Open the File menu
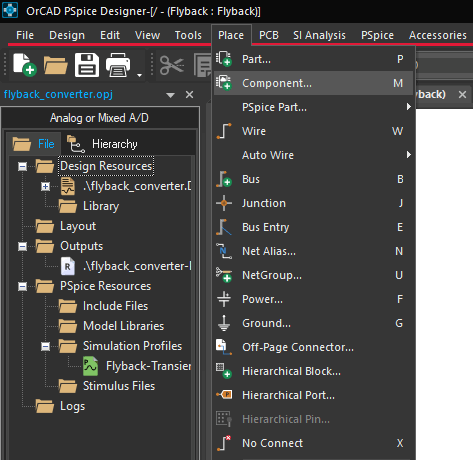This screenshot has width=473, height=460. pyautogui.click(x=25, y=35)
